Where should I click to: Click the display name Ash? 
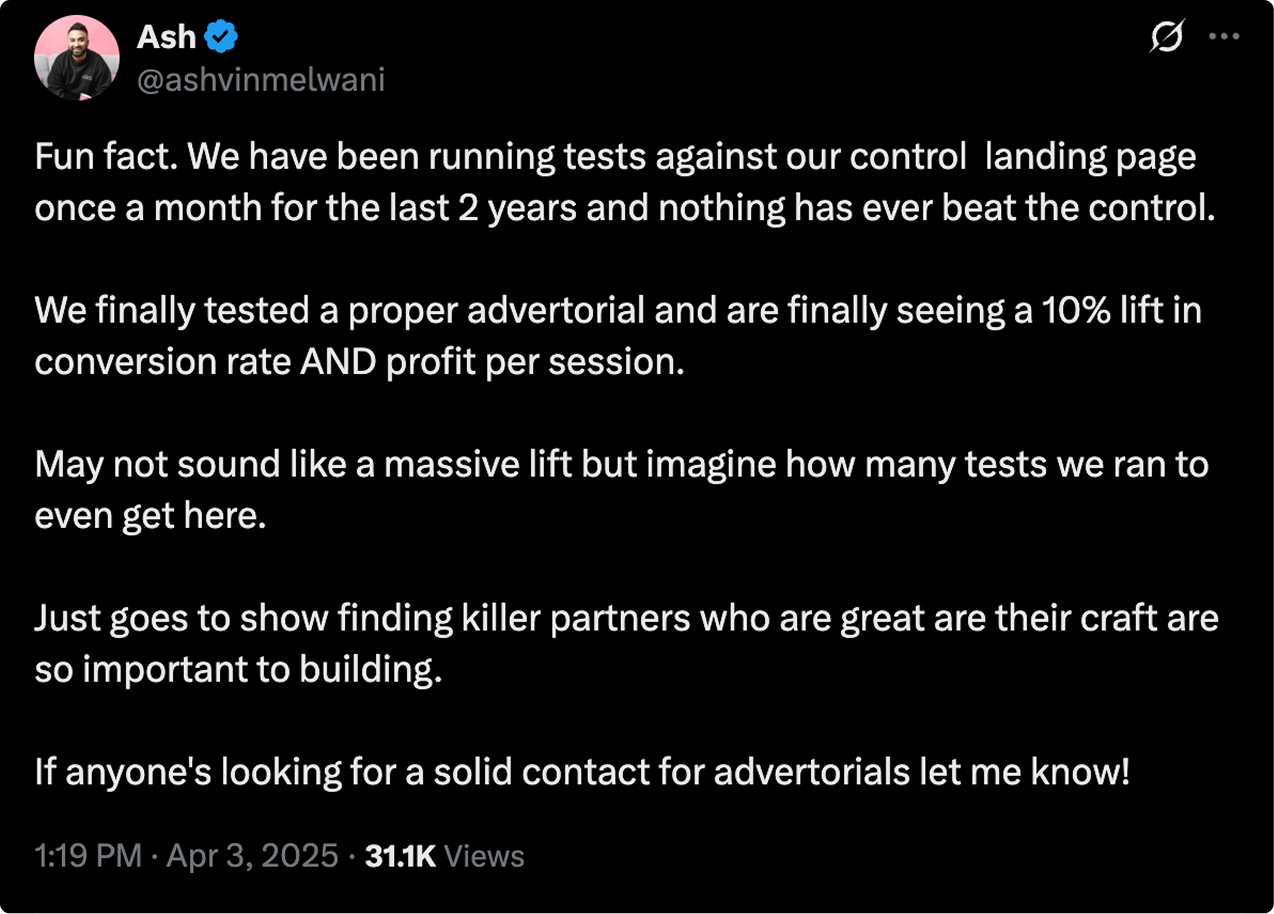(166, 38)
